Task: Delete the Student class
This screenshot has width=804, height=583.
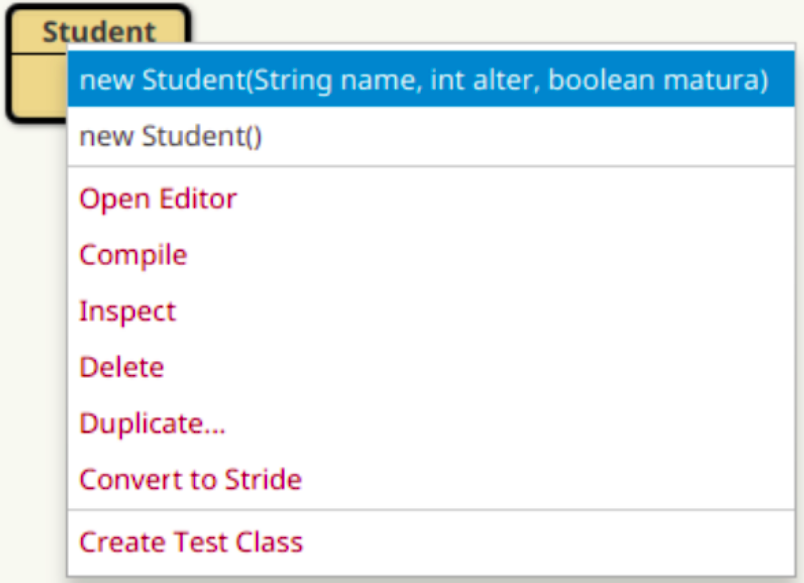Action: [121, 367]
